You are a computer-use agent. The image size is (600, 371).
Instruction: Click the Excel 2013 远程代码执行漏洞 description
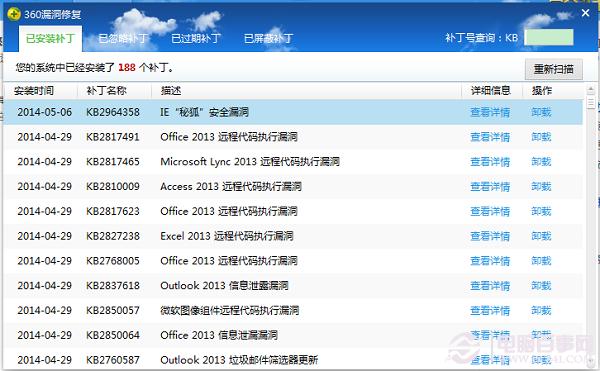227,236
